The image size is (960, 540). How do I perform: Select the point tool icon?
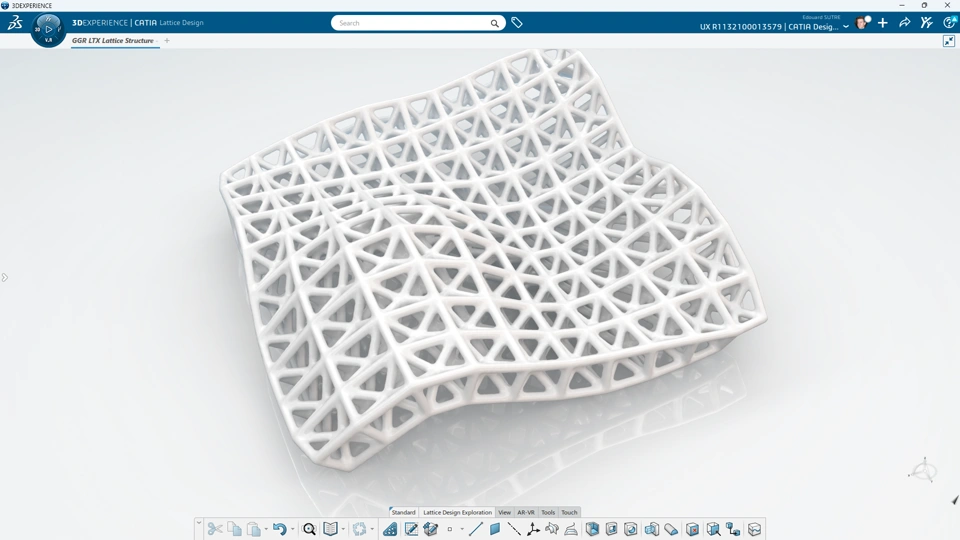450,529
